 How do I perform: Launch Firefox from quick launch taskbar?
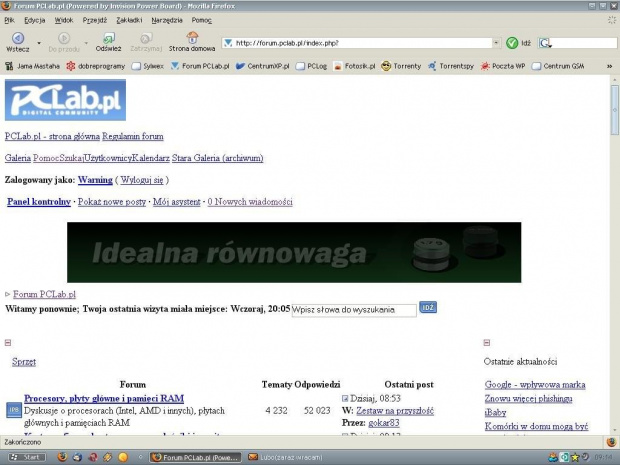[62, 457]
